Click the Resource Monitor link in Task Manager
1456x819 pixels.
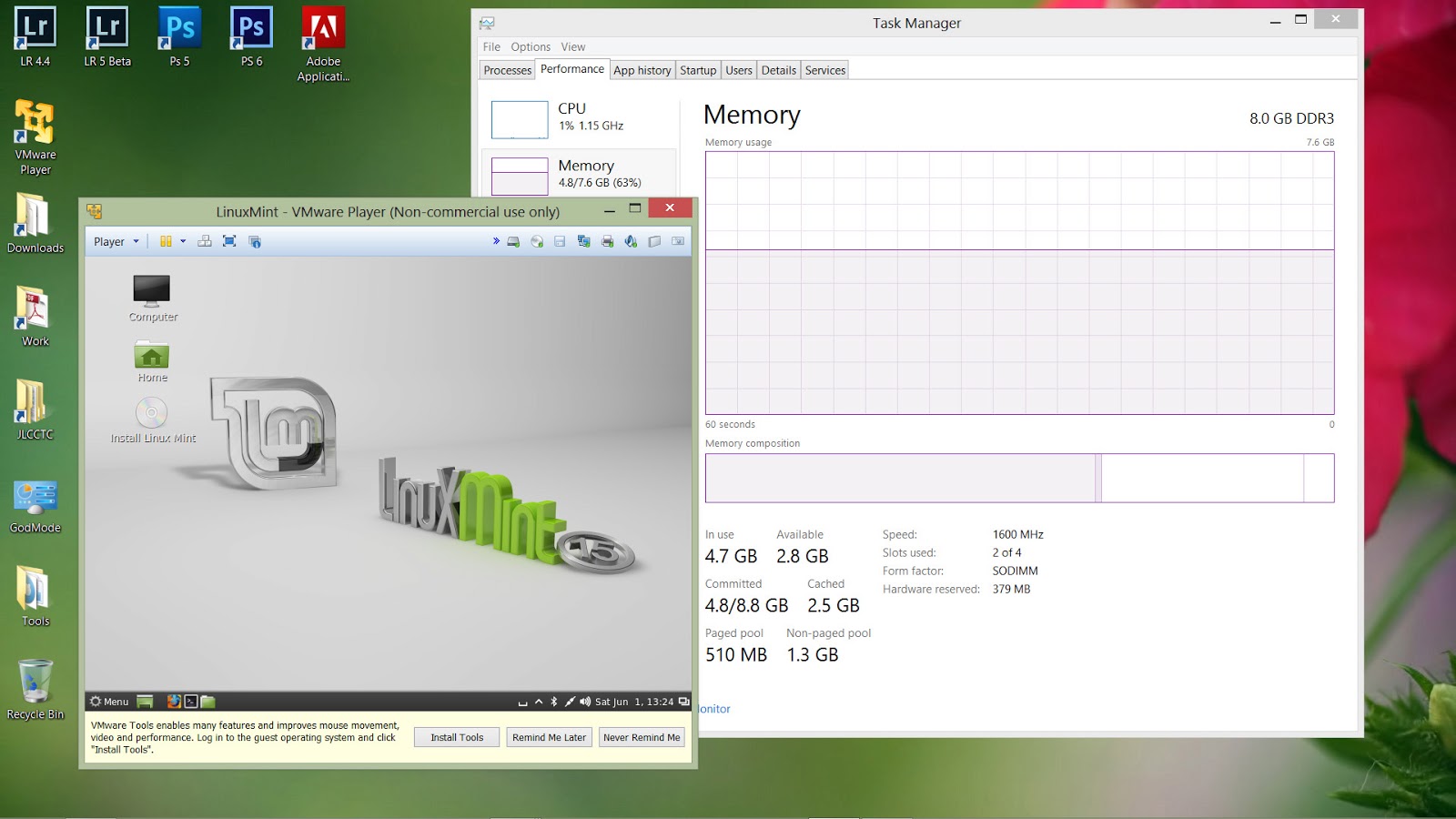click(x=715, y=709)
